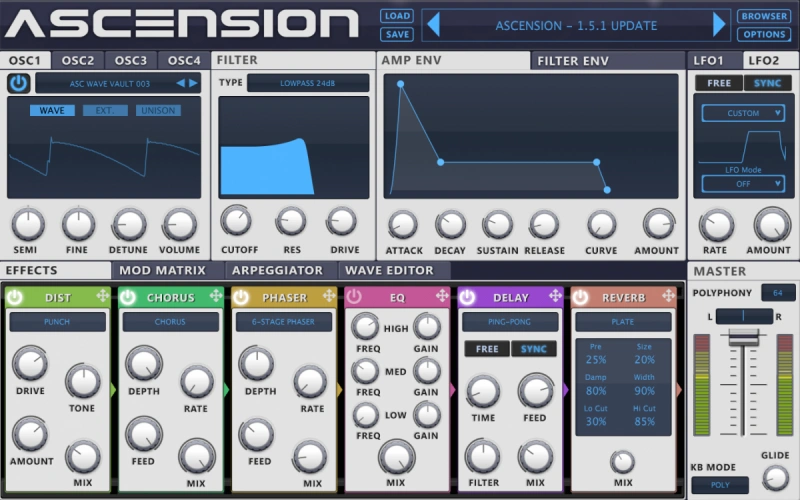Click the delay TIME knob

[483, 391]
